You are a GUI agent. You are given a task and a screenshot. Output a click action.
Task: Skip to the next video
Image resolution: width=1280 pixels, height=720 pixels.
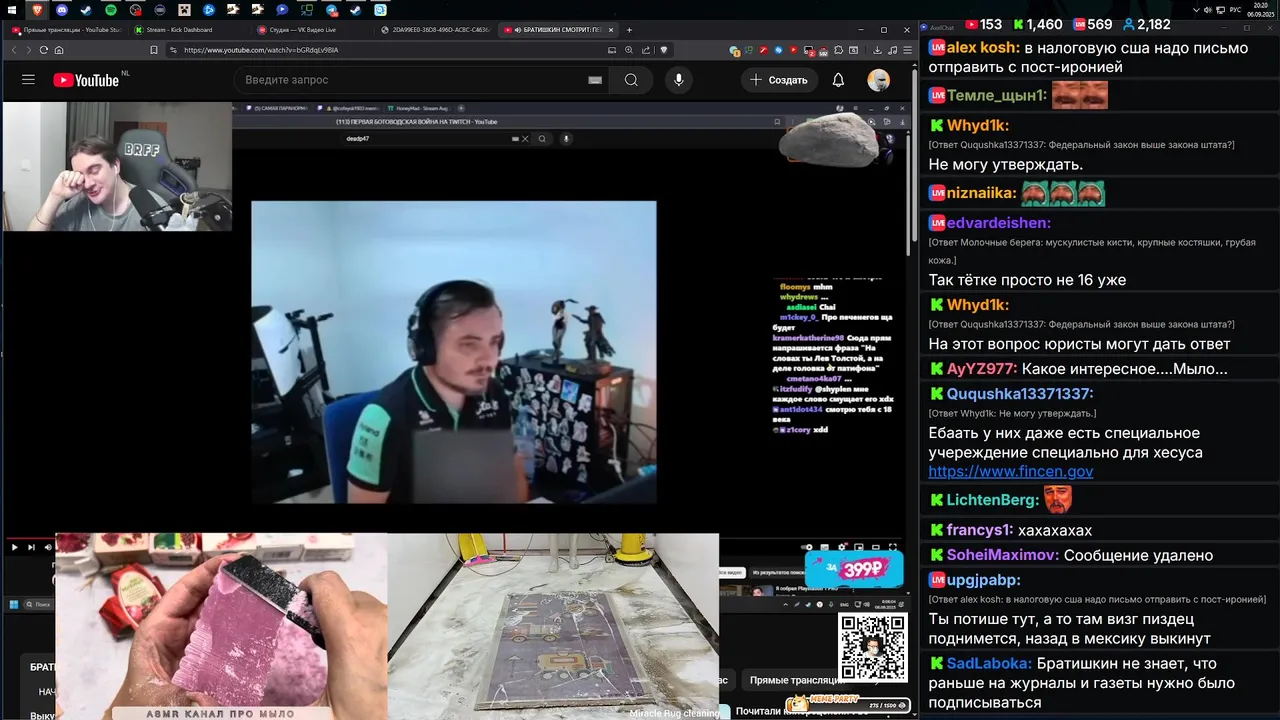click(31, 547)
